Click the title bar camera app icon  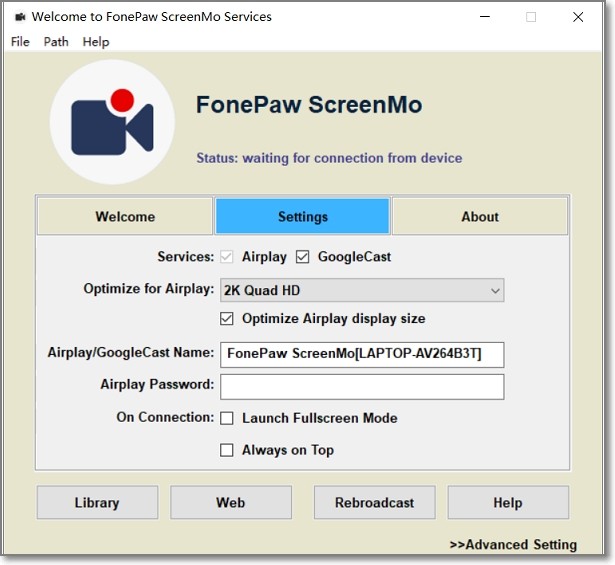pos(20,17)
